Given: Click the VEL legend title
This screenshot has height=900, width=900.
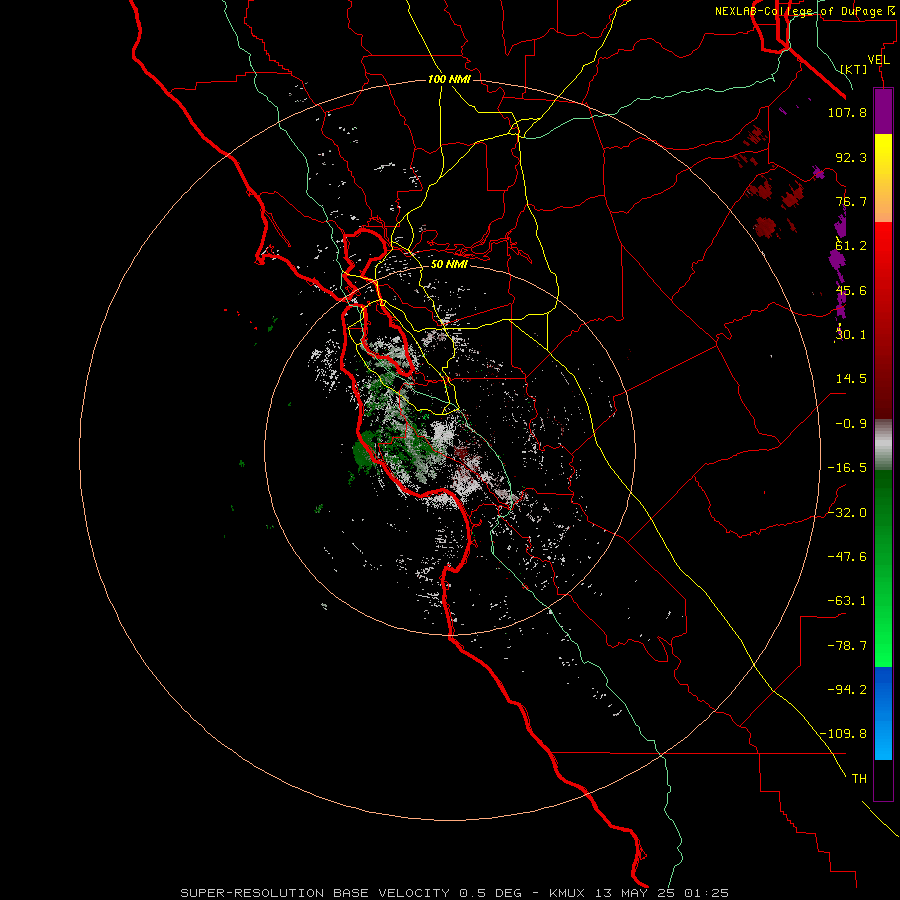Looking at the screenshot, I should [x=879, y=59].
